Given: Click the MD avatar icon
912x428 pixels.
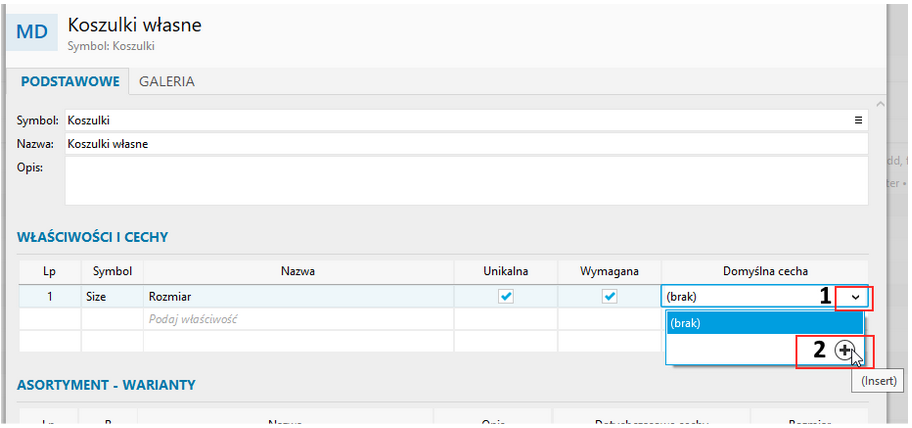Looking at the screenshot, I should click(32, 31).
